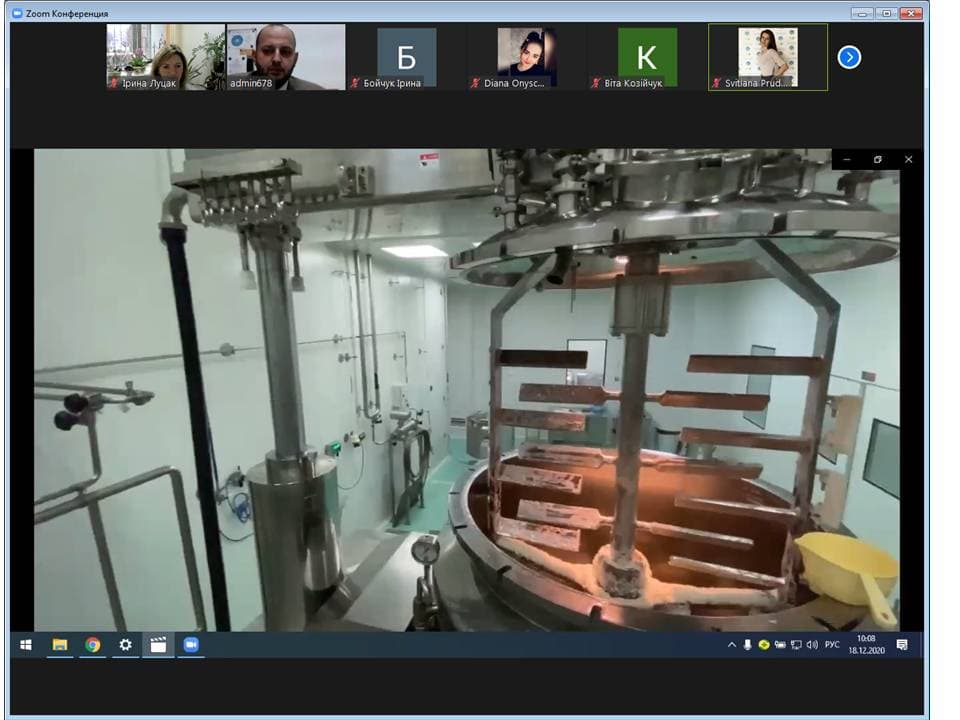Click the network tray icon
Viewport: 960px width, 720px height.
(796, 645)
